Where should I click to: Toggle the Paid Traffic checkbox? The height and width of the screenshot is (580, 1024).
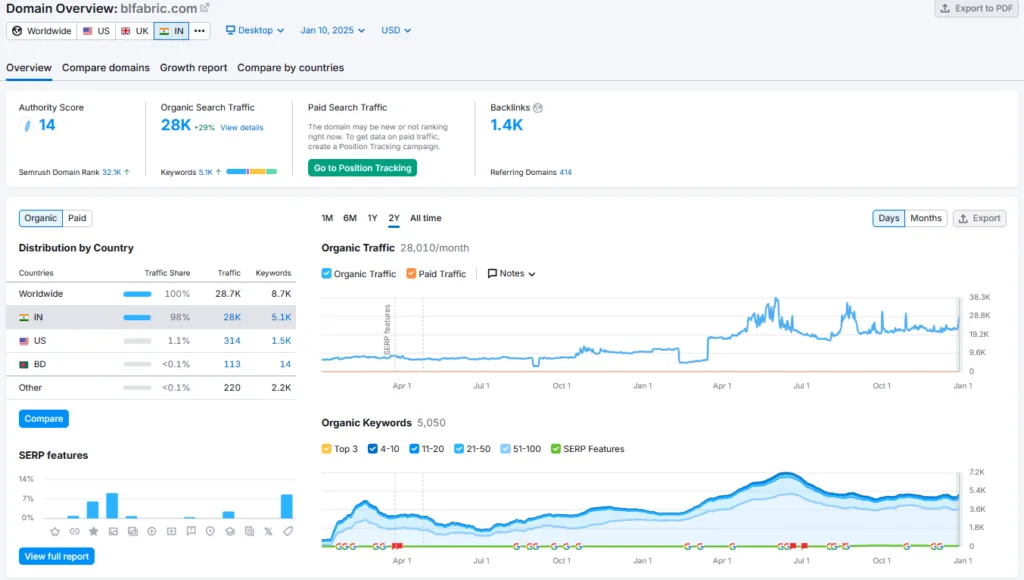point(411,274)
